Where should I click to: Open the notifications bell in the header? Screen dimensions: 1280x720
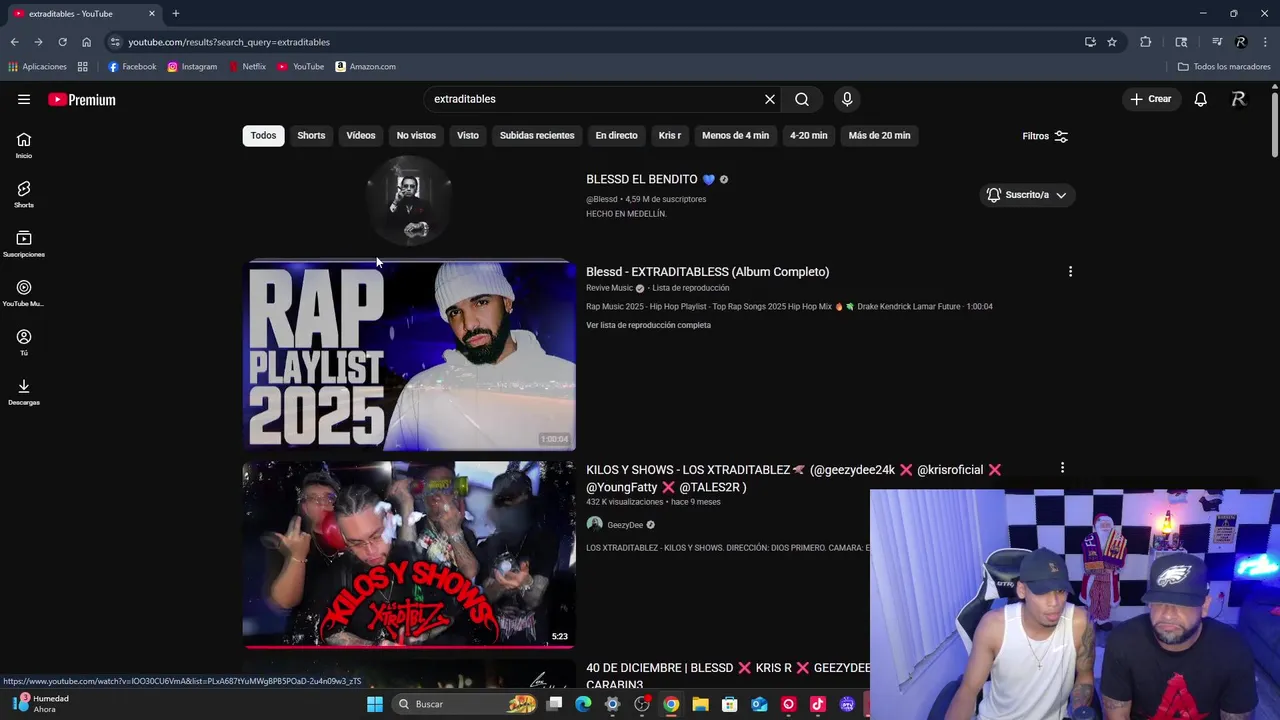(x=1201, y=99)
